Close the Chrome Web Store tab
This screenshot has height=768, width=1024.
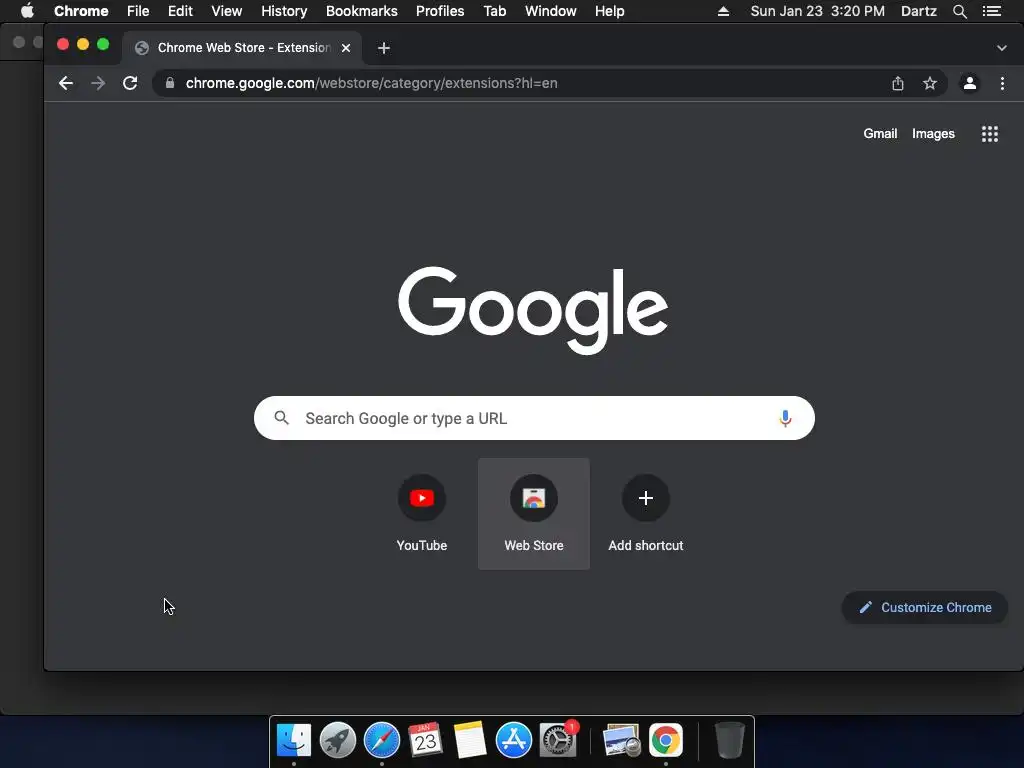point(346,48)
